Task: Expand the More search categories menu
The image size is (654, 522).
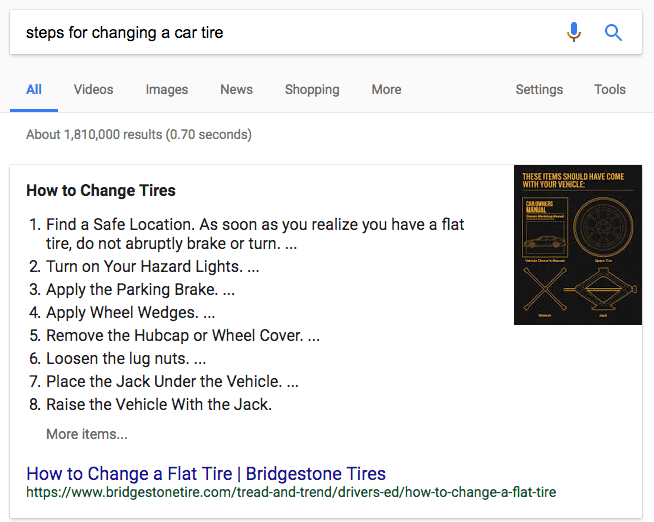Action: 386,90
